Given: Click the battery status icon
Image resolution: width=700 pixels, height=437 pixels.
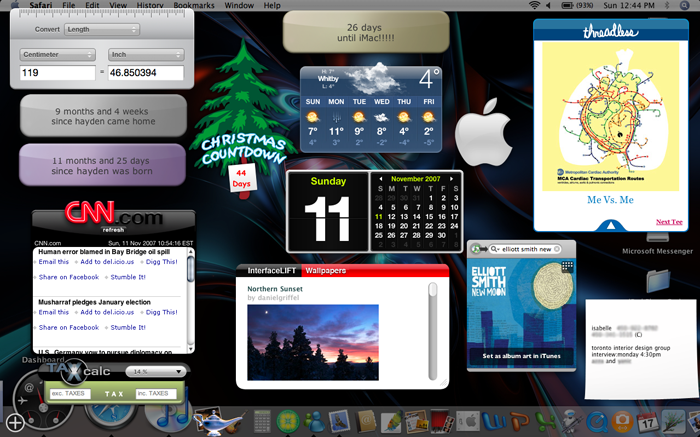Looking at the screenshot, I should pos(567,5).
